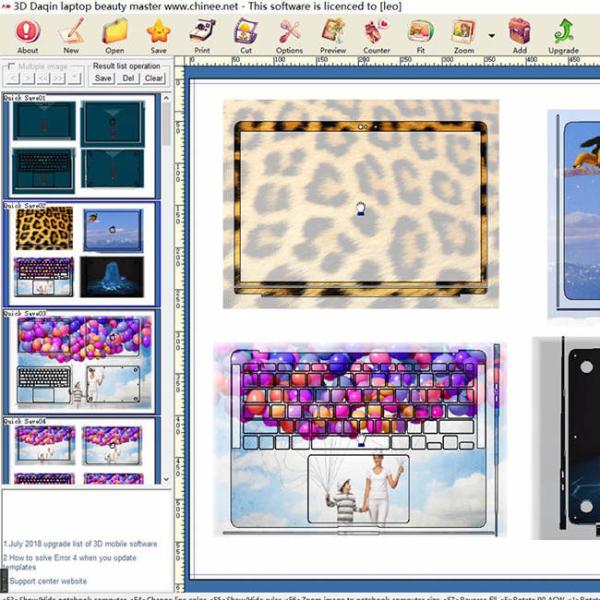Enable the Multiple image checkbox
The height and width of the screenshot is (600, 600).
11,67
